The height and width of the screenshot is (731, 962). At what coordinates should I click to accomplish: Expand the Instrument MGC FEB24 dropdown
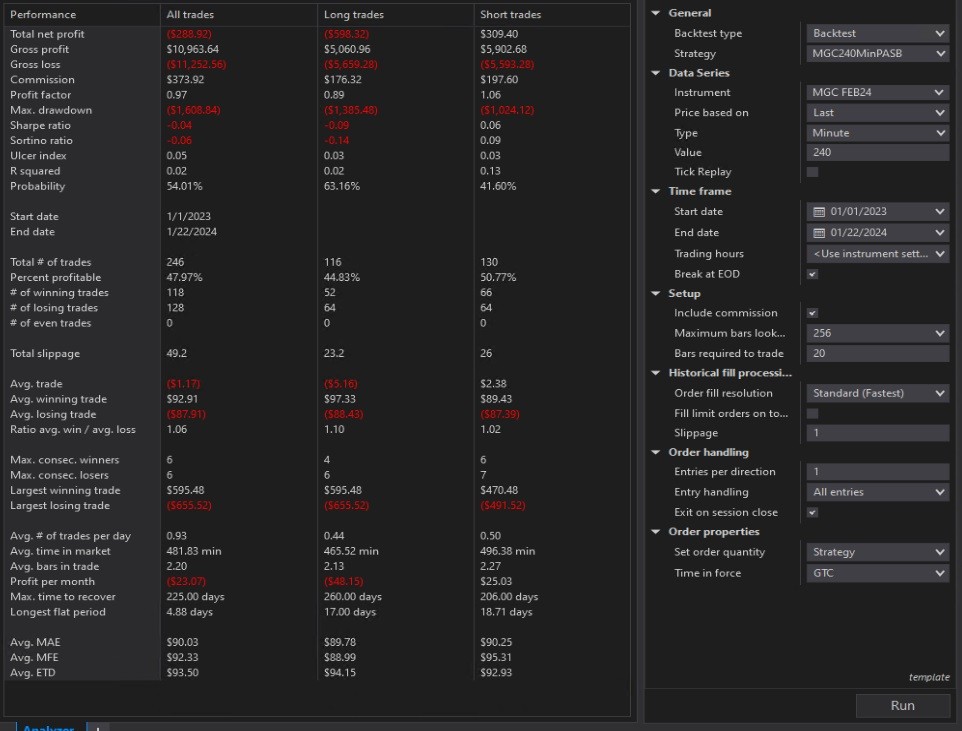pos(877,93)
